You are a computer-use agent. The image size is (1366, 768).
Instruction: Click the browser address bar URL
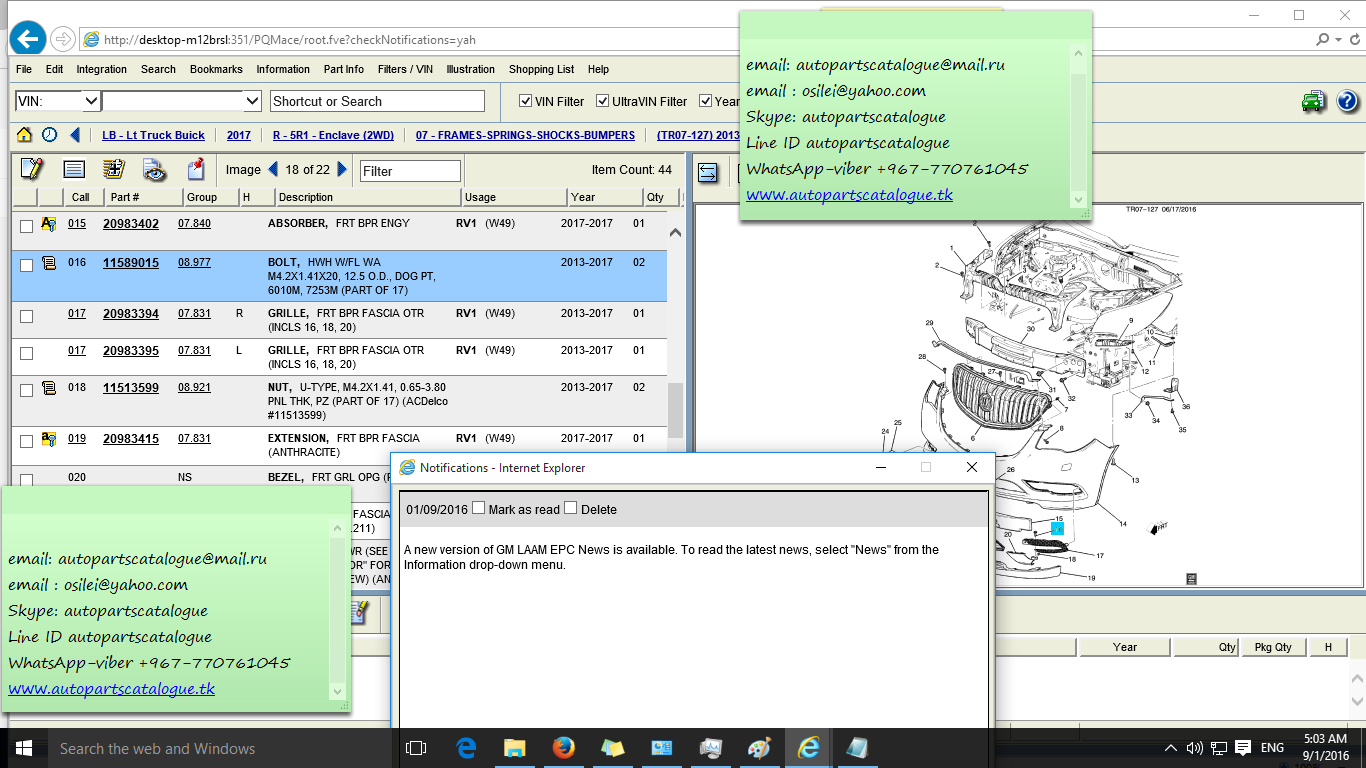pos(290,40)
